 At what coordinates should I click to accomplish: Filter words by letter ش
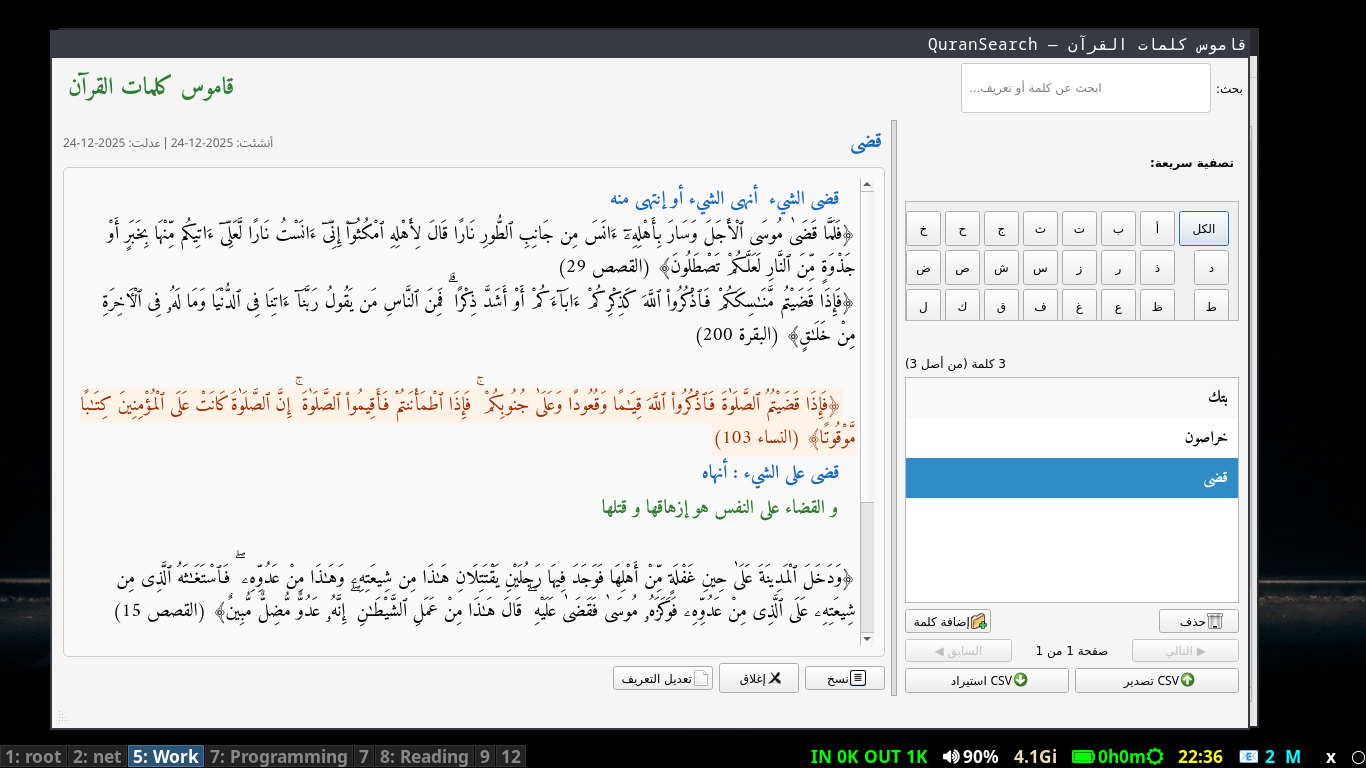tap(1001, 268)
